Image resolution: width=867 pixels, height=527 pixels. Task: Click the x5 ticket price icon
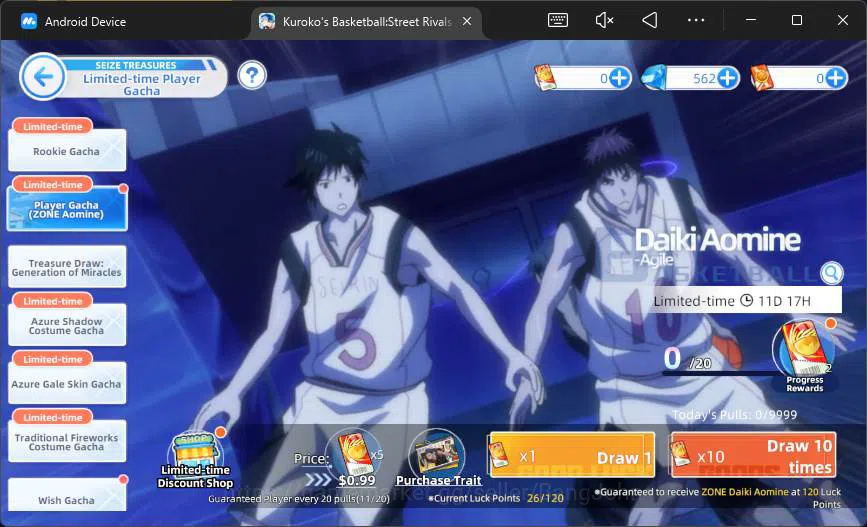(x=354, y=453)
